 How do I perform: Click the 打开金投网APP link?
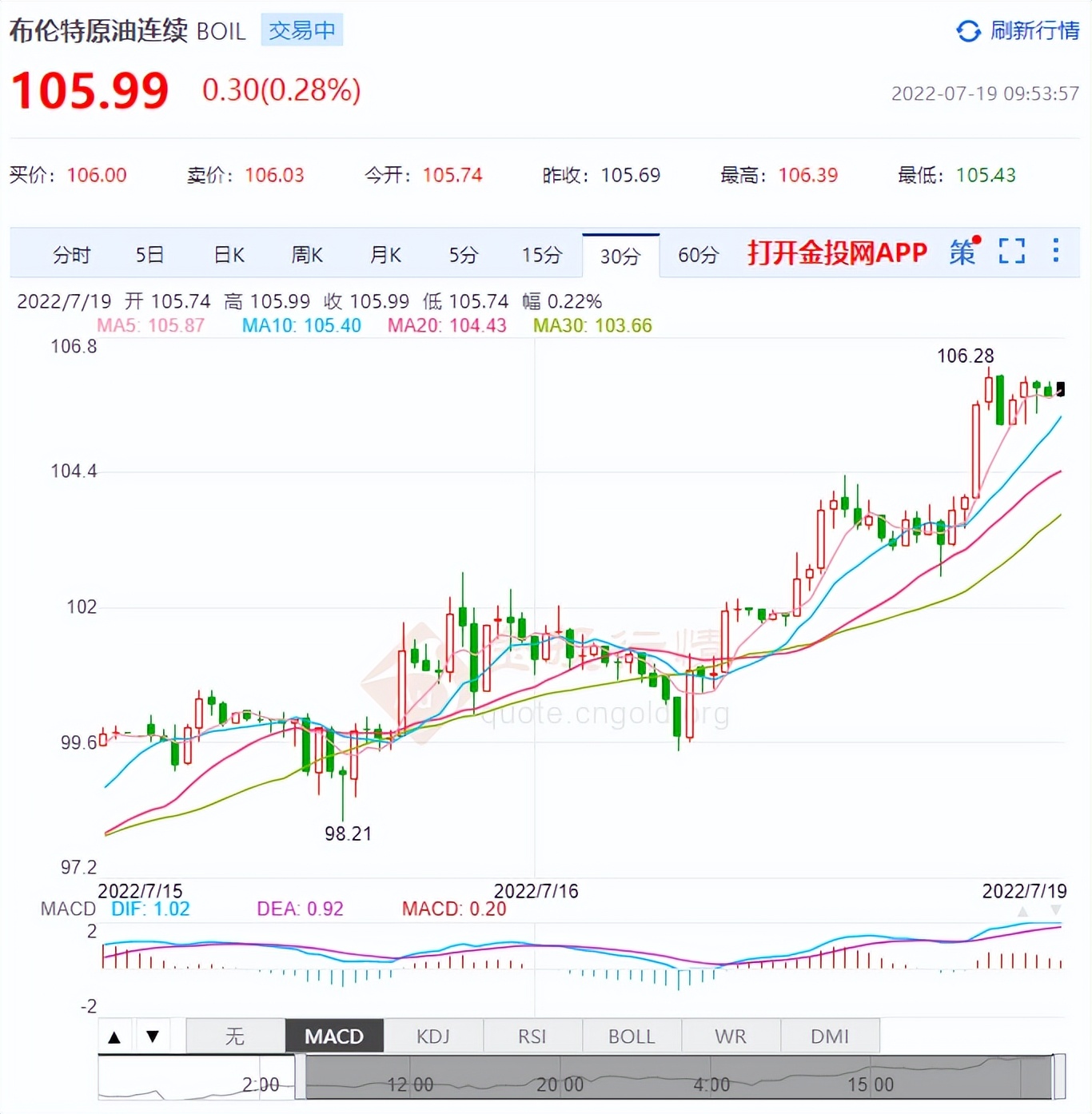pos(837,253)
